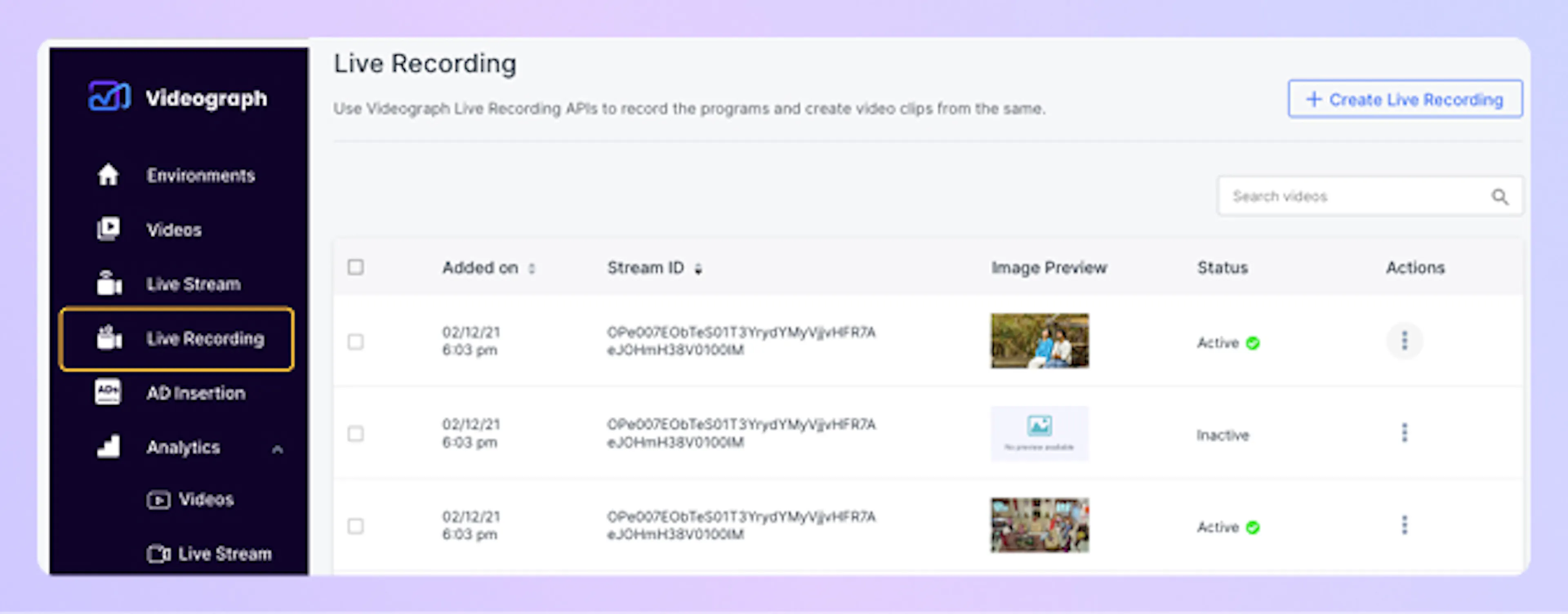Sort by the Stream ID column arrow
Screen dimensions: 1568x614
coord(698,269)
